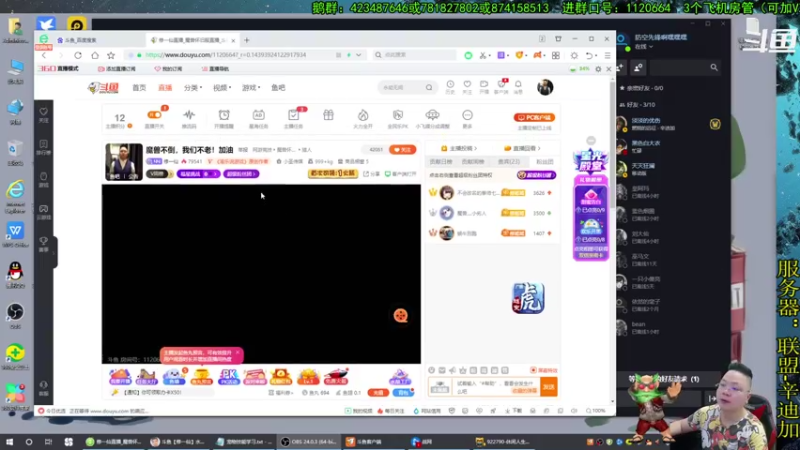
Task: Click the UFO airship icon in toolbar
Action: tap(432, 115)
